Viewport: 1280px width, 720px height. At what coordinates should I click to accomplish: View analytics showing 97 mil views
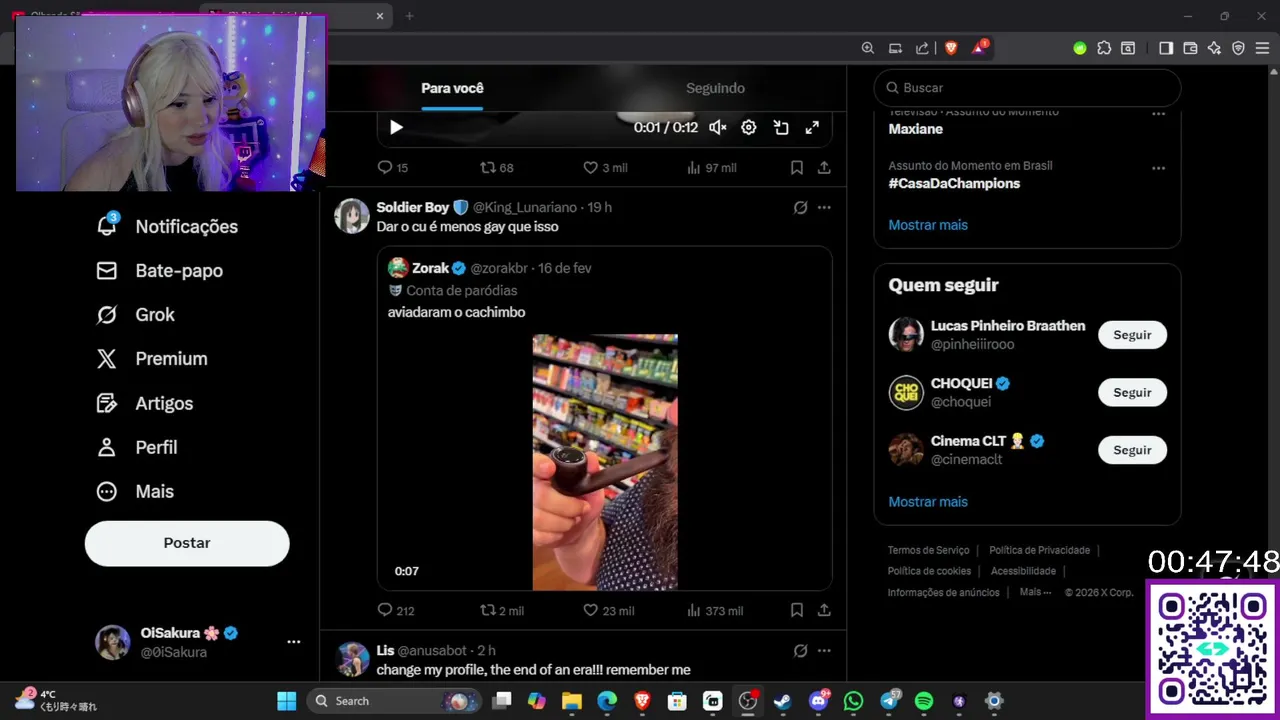pyautogui.click(x=711, y=168)
